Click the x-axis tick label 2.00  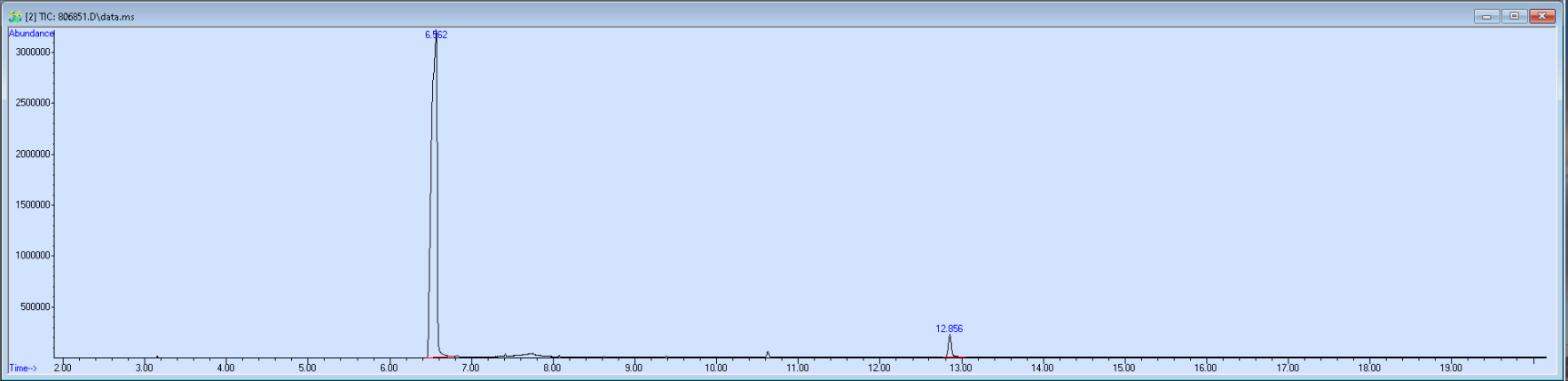point(62,368)
